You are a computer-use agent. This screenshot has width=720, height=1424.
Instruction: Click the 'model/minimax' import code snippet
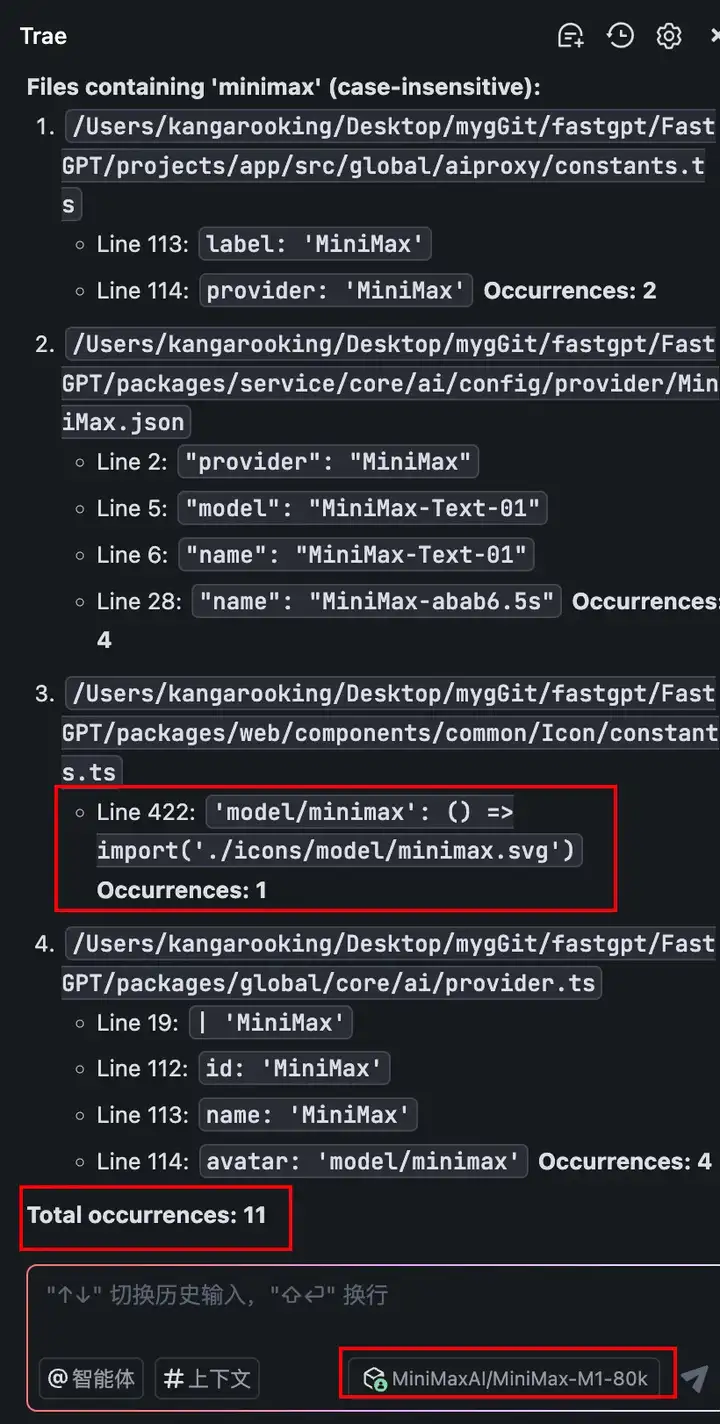click(x=340, y=832)
